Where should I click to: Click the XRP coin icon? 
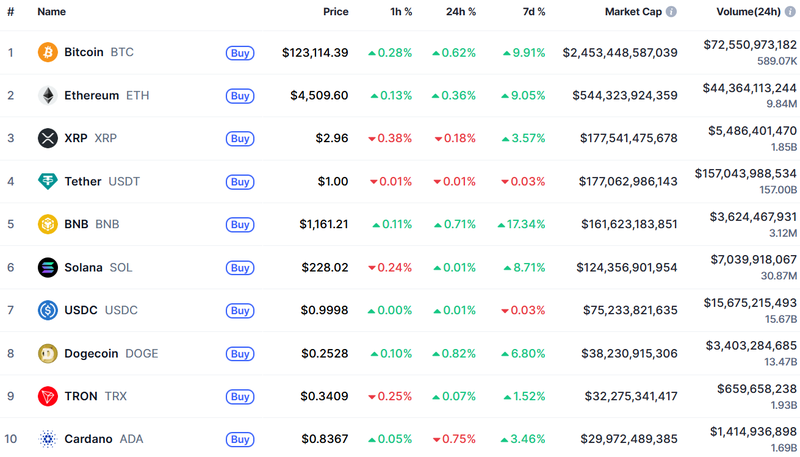pyautogui.click(x=47, y=138)
